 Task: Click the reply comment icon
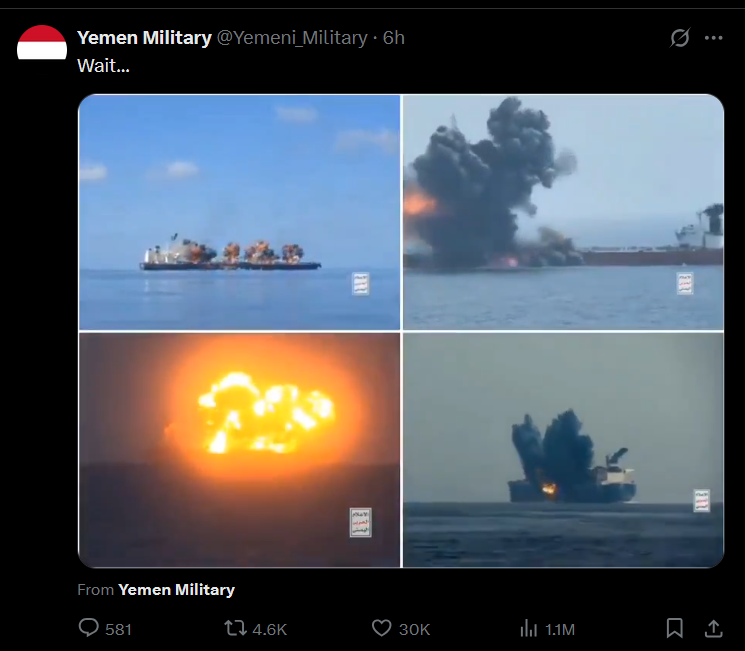coord(88,628)
